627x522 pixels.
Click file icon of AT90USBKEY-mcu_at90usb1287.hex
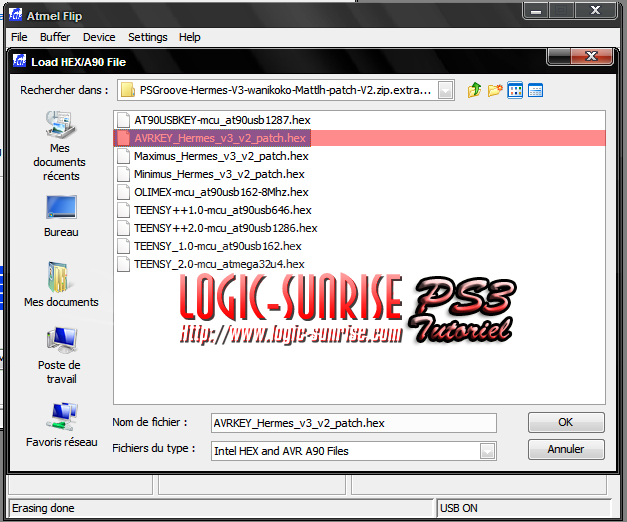click(x=124, y=120)
